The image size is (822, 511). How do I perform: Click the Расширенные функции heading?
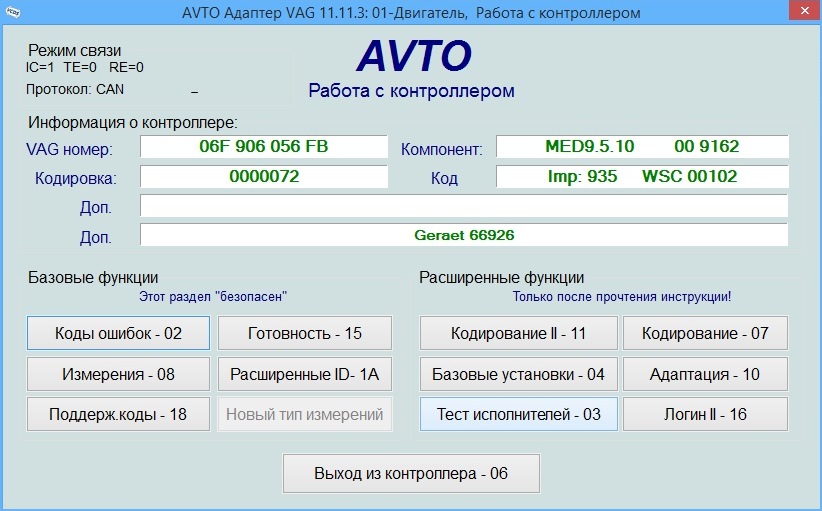tap(502, 277)
